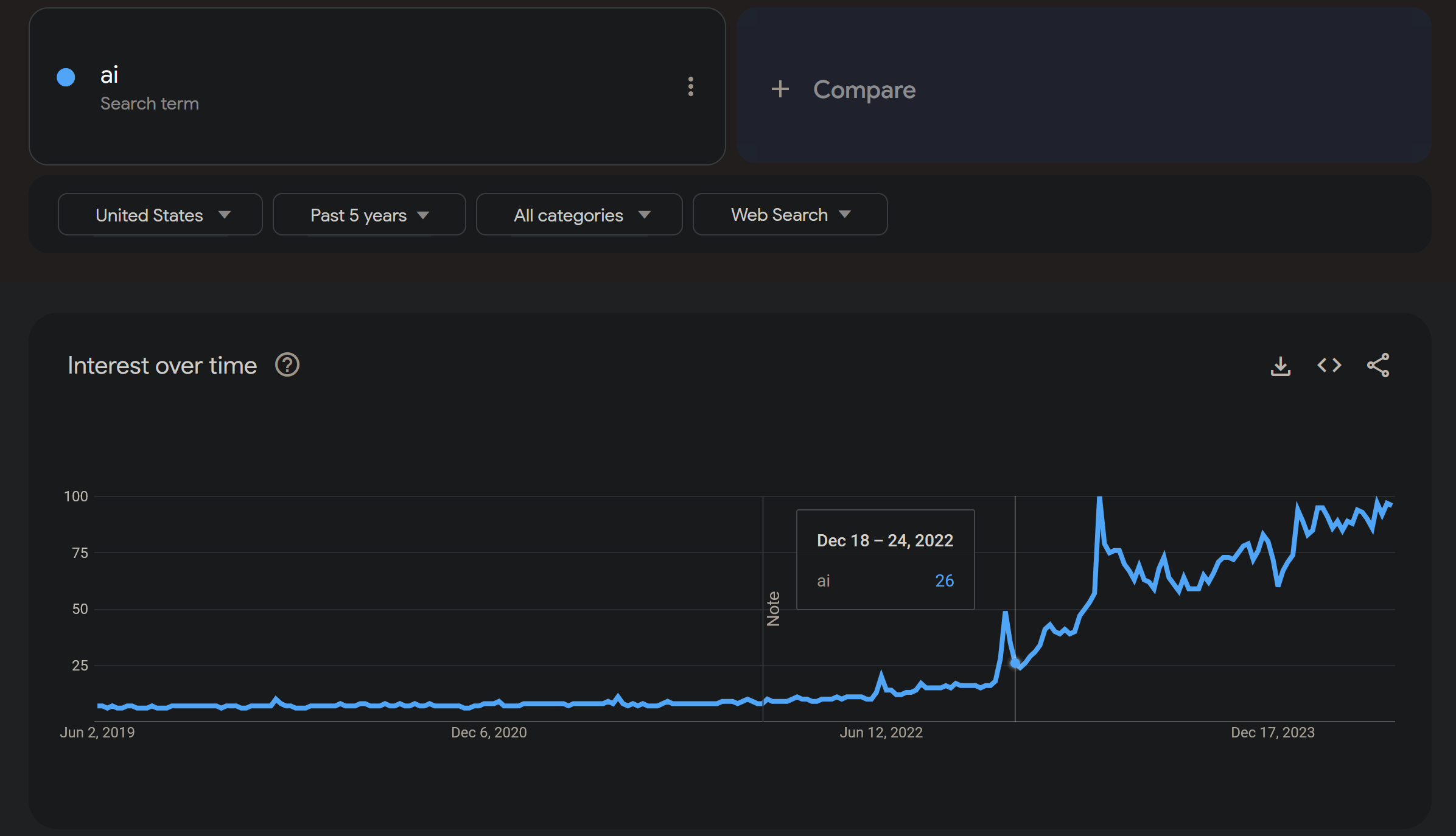Open the three-dot menu for ai term
The width and height of the screenshot is (1456, 836).
690,86
